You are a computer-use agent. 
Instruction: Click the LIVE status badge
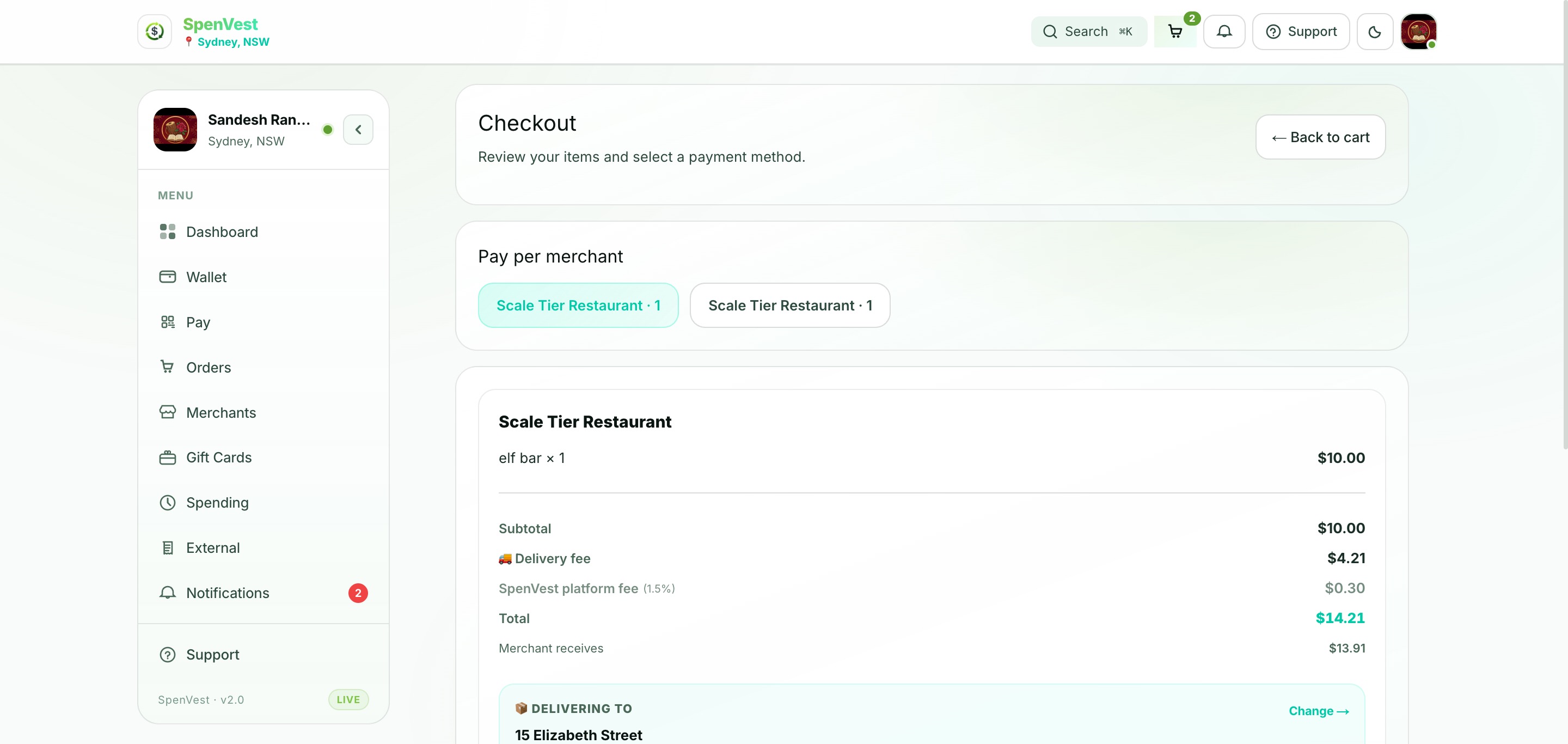[x=348, y=699]
